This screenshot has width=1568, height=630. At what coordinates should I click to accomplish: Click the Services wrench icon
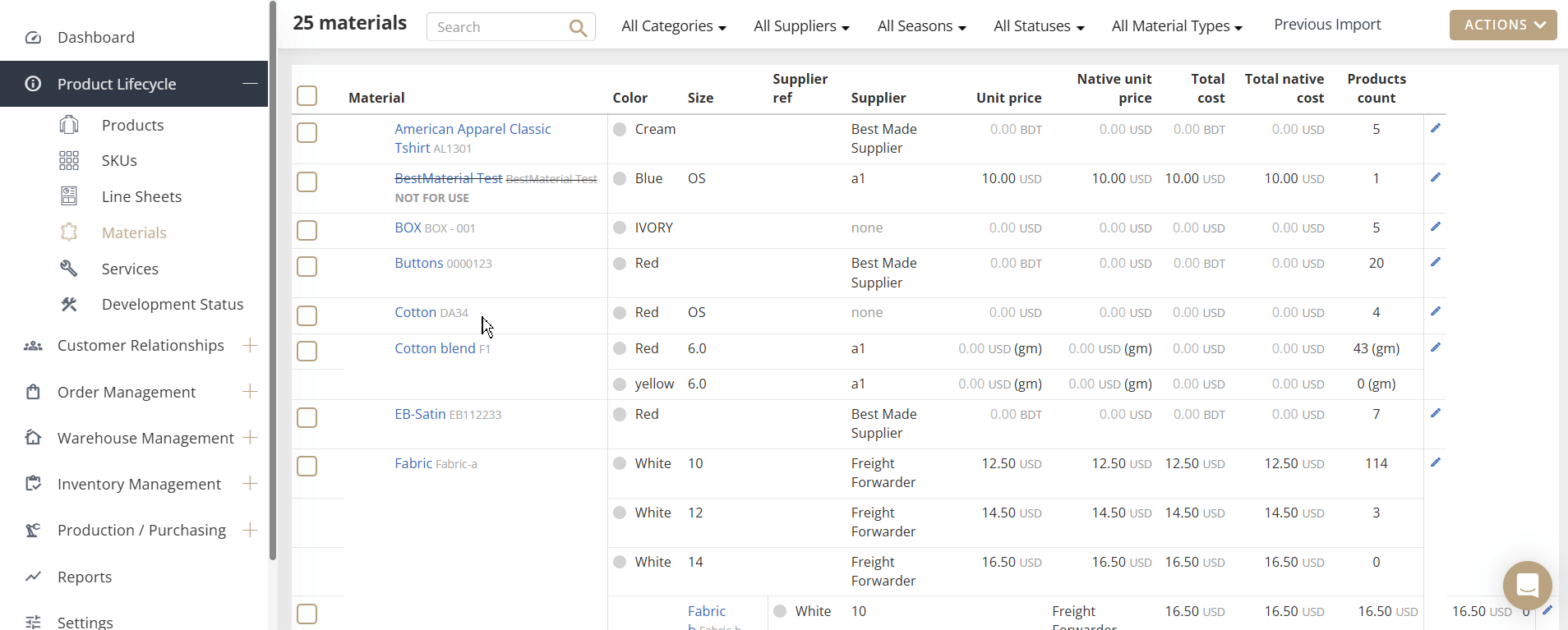(x=69, y=269)
